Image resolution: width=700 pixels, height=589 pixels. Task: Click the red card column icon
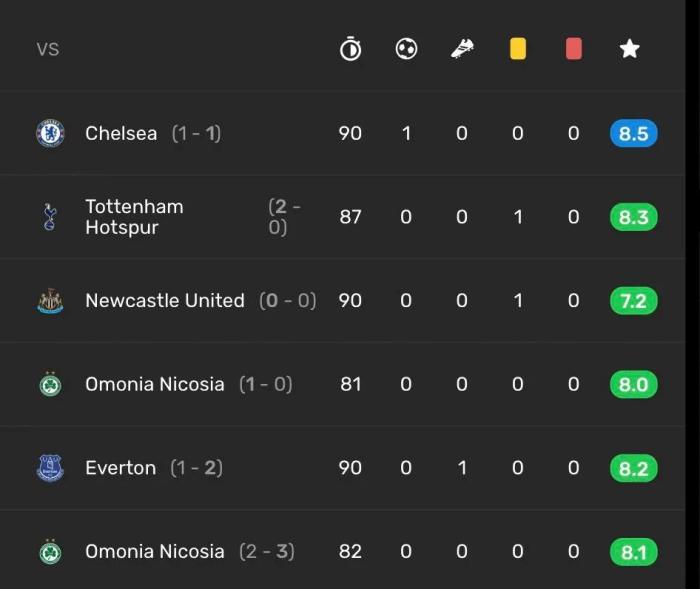[573, 48]
